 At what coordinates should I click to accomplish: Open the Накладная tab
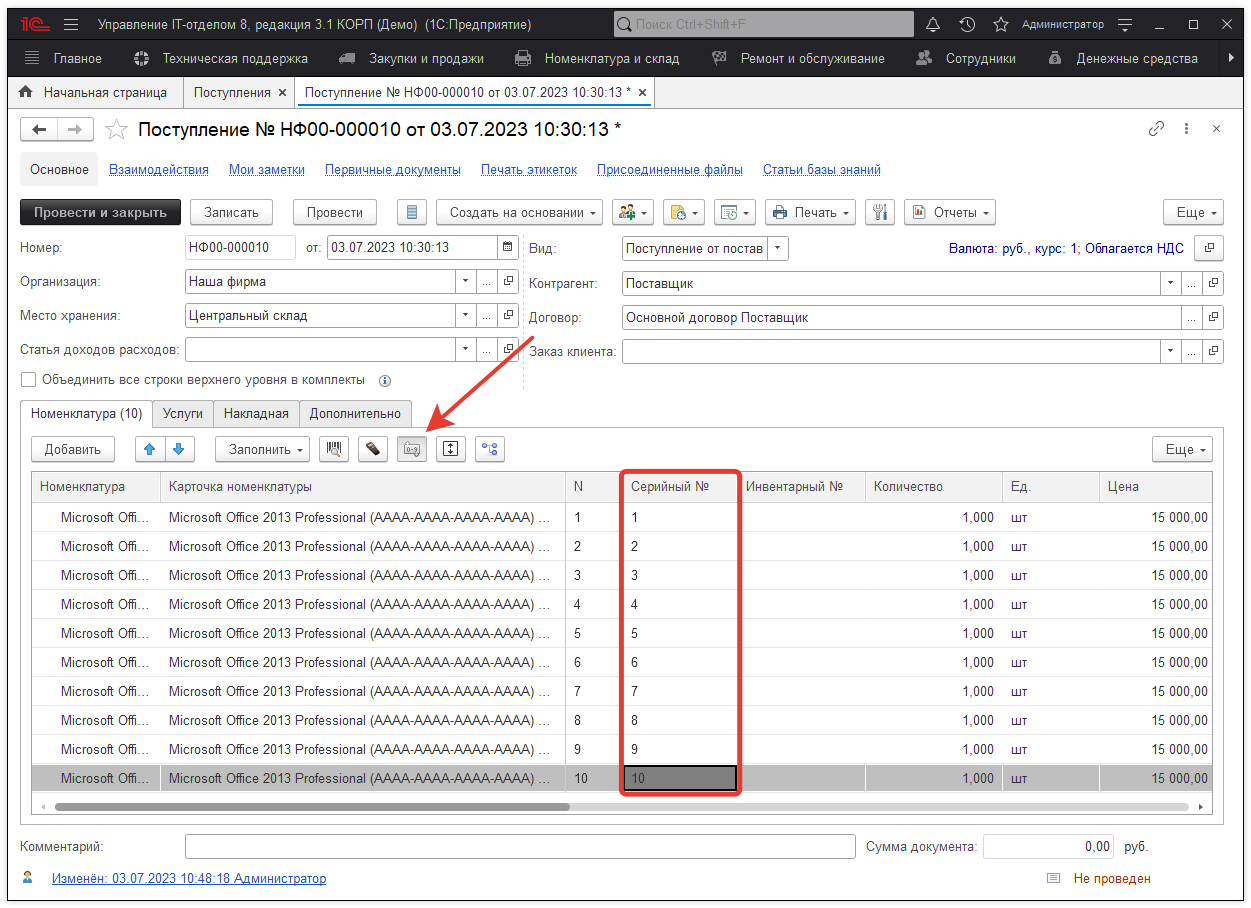(x=256, y=413)
